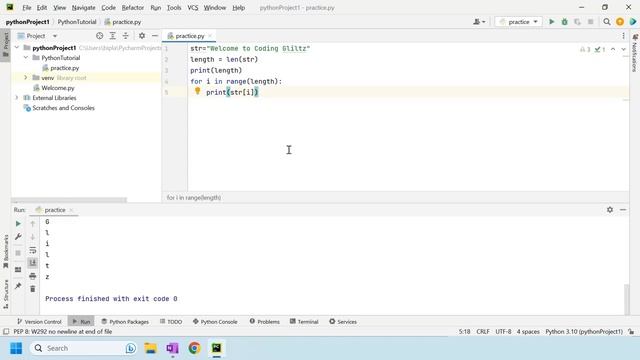Image resolution: width=640 pixels, height=360 pixels.
Task: Pin the Run tab
Action: click(18, 286)
